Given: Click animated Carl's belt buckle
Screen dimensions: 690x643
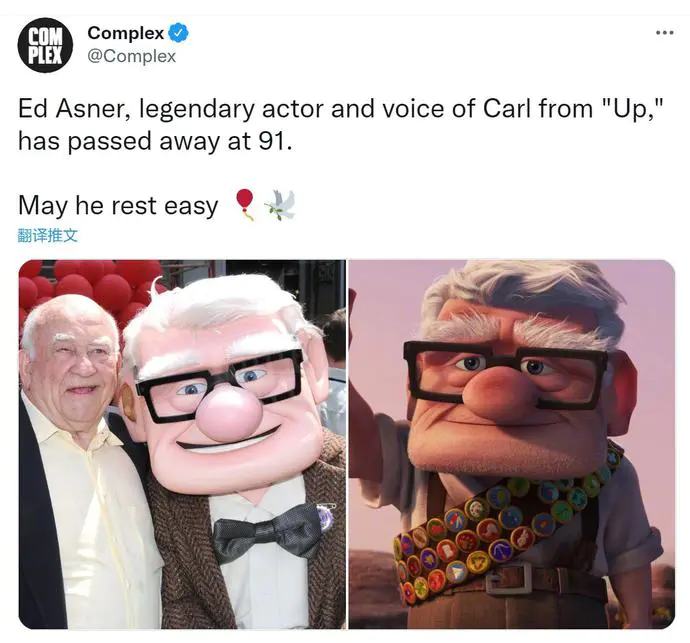Looking at the screenshot, I should [x=510, y=577].
